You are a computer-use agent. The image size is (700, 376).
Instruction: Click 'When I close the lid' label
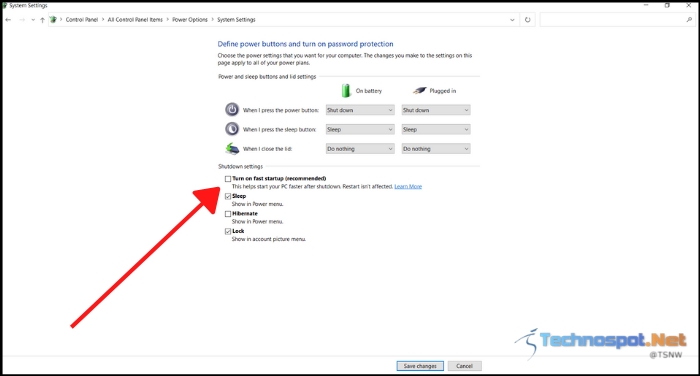coord(267,149)
